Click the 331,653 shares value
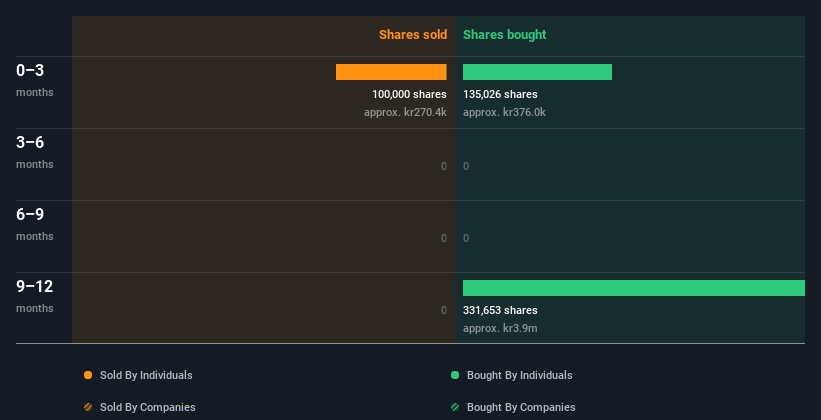821x420 pixels. coord(500,310)
